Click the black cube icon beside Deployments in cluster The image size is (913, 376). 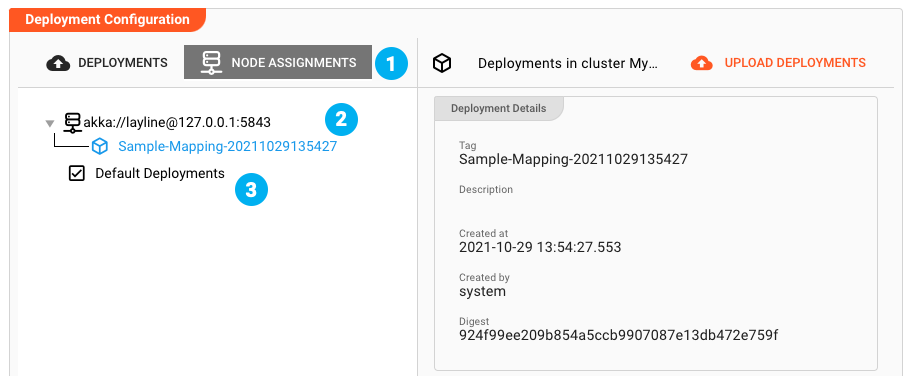(443, 63)
